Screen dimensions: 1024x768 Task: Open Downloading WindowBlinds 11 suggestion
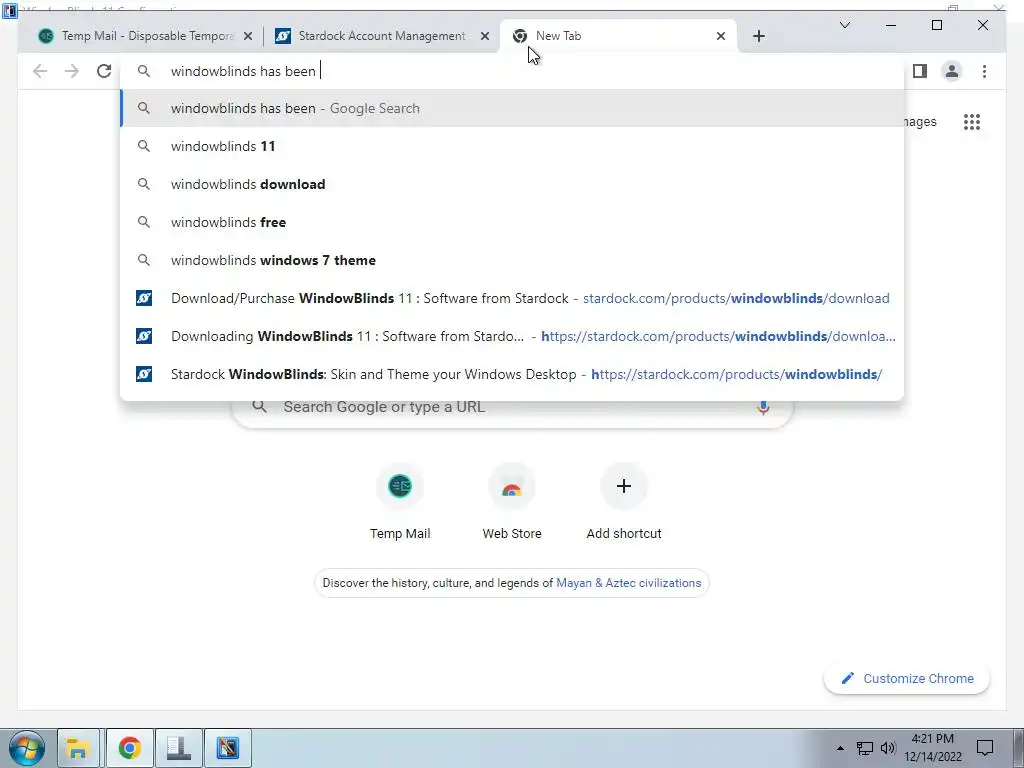click(512, 336)
